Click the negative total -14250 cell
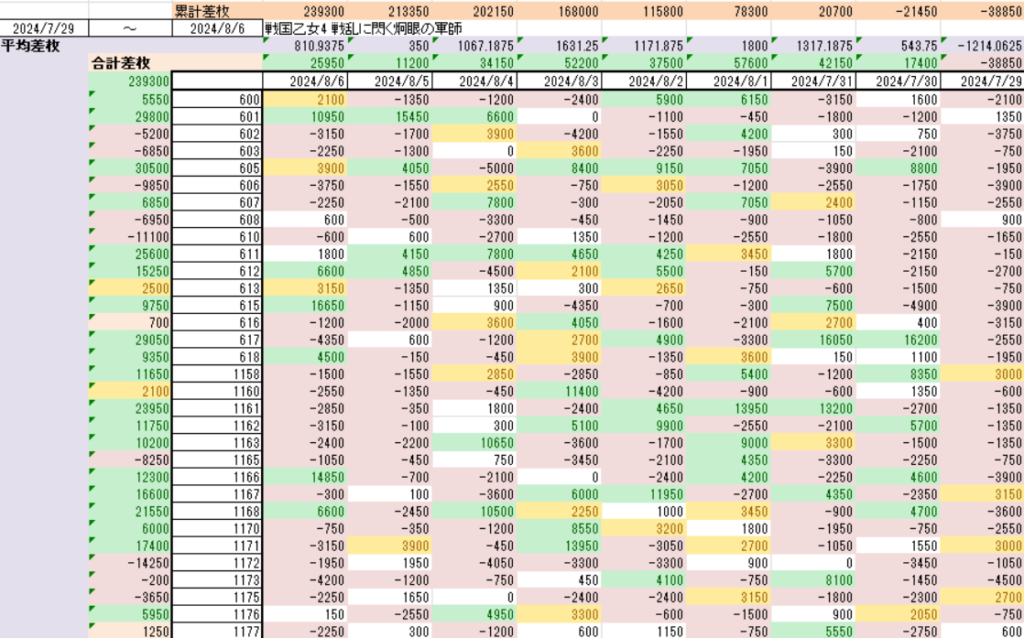 (130, 562)
